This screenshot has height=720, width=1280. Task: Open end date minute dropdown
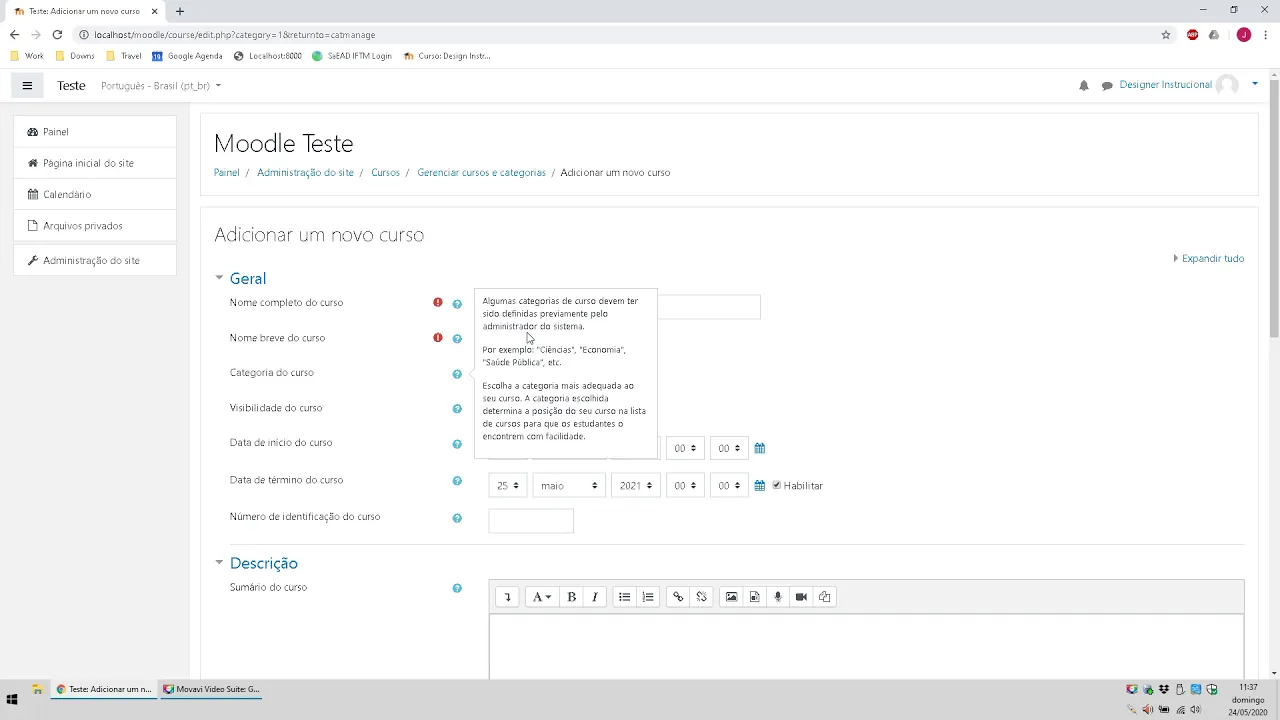[729, 485]
